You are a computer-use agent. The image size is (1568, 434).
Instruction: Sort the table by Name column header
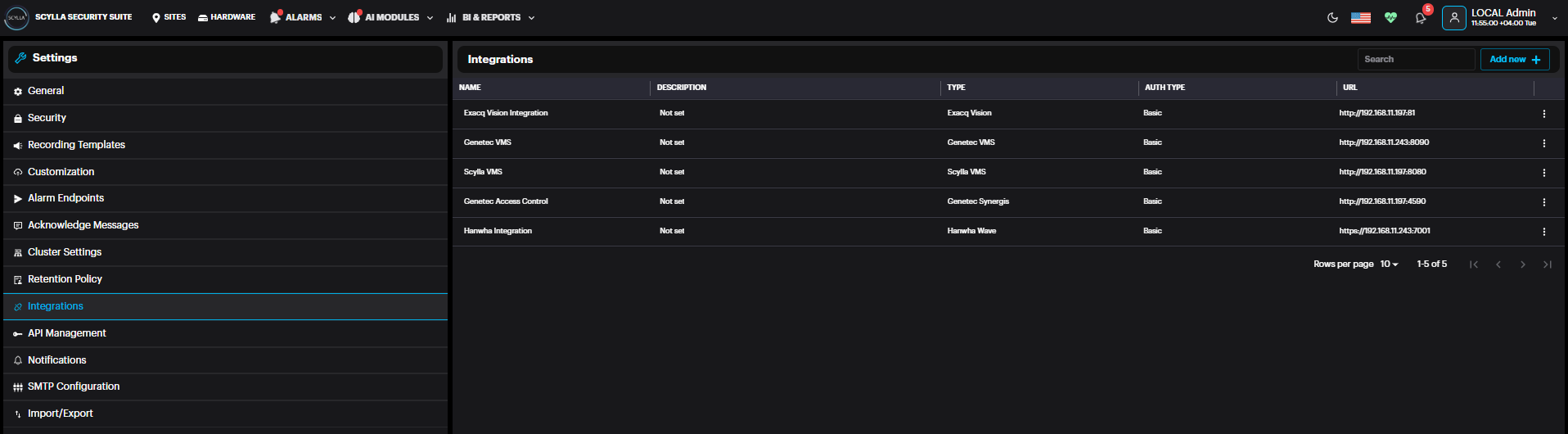click(x=470, y=88)
